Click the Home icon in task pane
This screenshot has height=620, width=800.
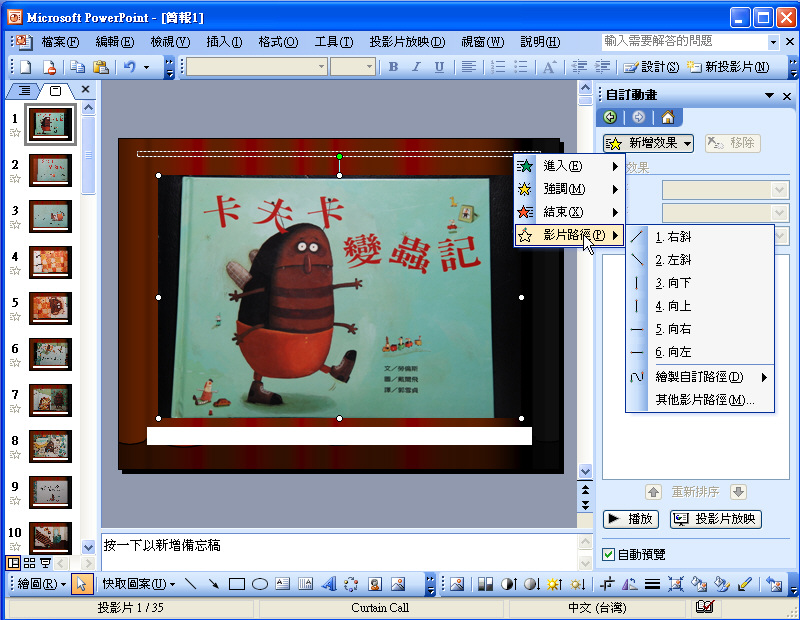668,117
